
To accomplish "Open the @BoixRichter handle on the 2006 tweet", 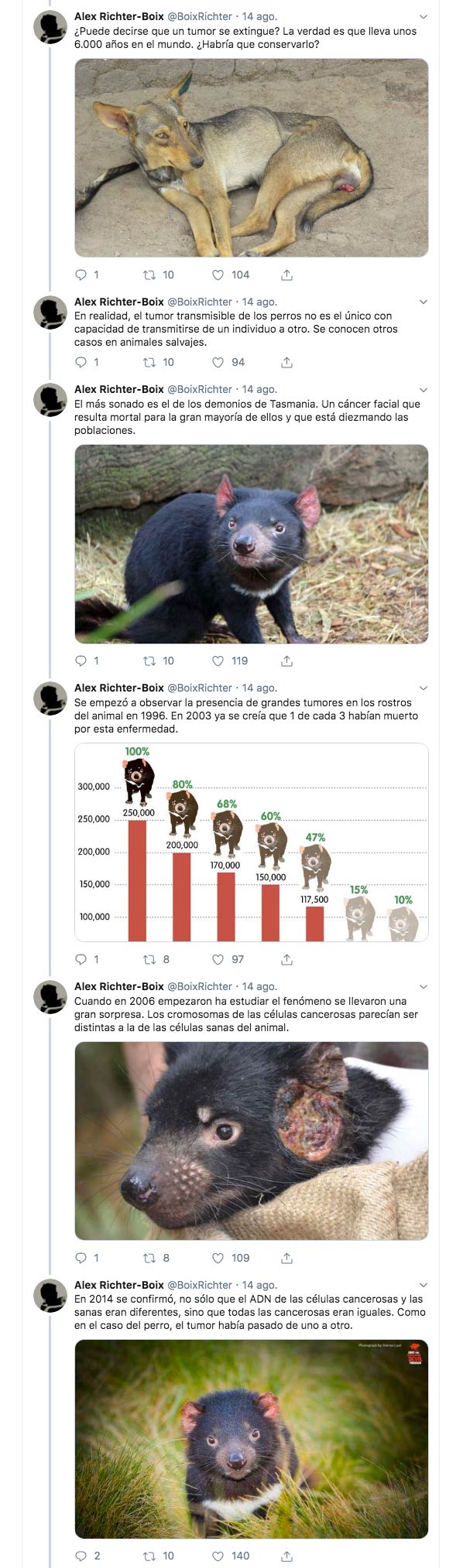I will [x=200, y=986].
